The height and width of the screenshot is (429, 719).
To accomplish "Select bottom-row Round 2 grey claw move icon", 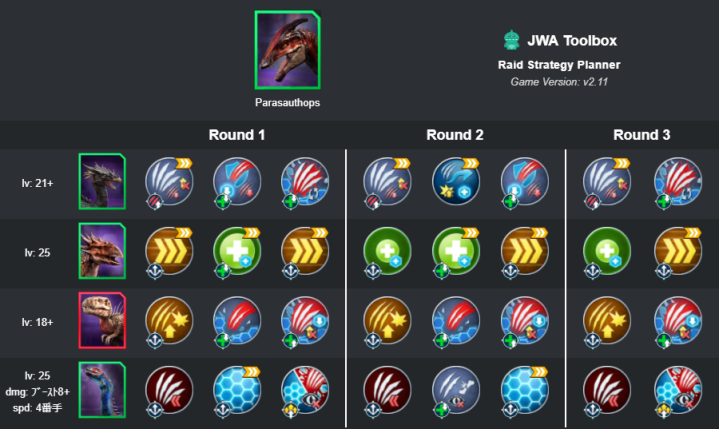I will [x=456, y=391].
